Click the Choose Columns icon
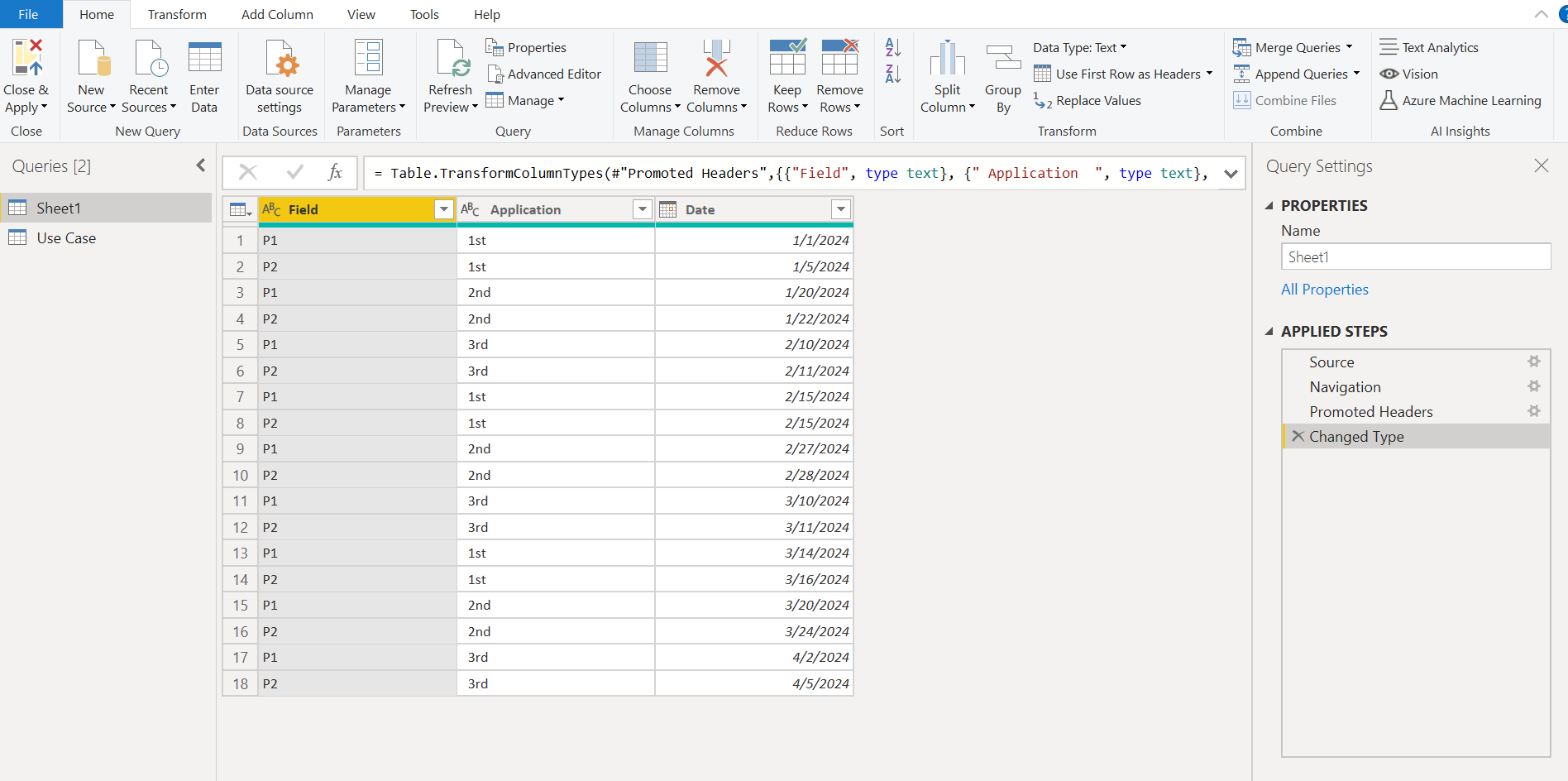Screen dimensions: 1568x781 pos(650,58)
